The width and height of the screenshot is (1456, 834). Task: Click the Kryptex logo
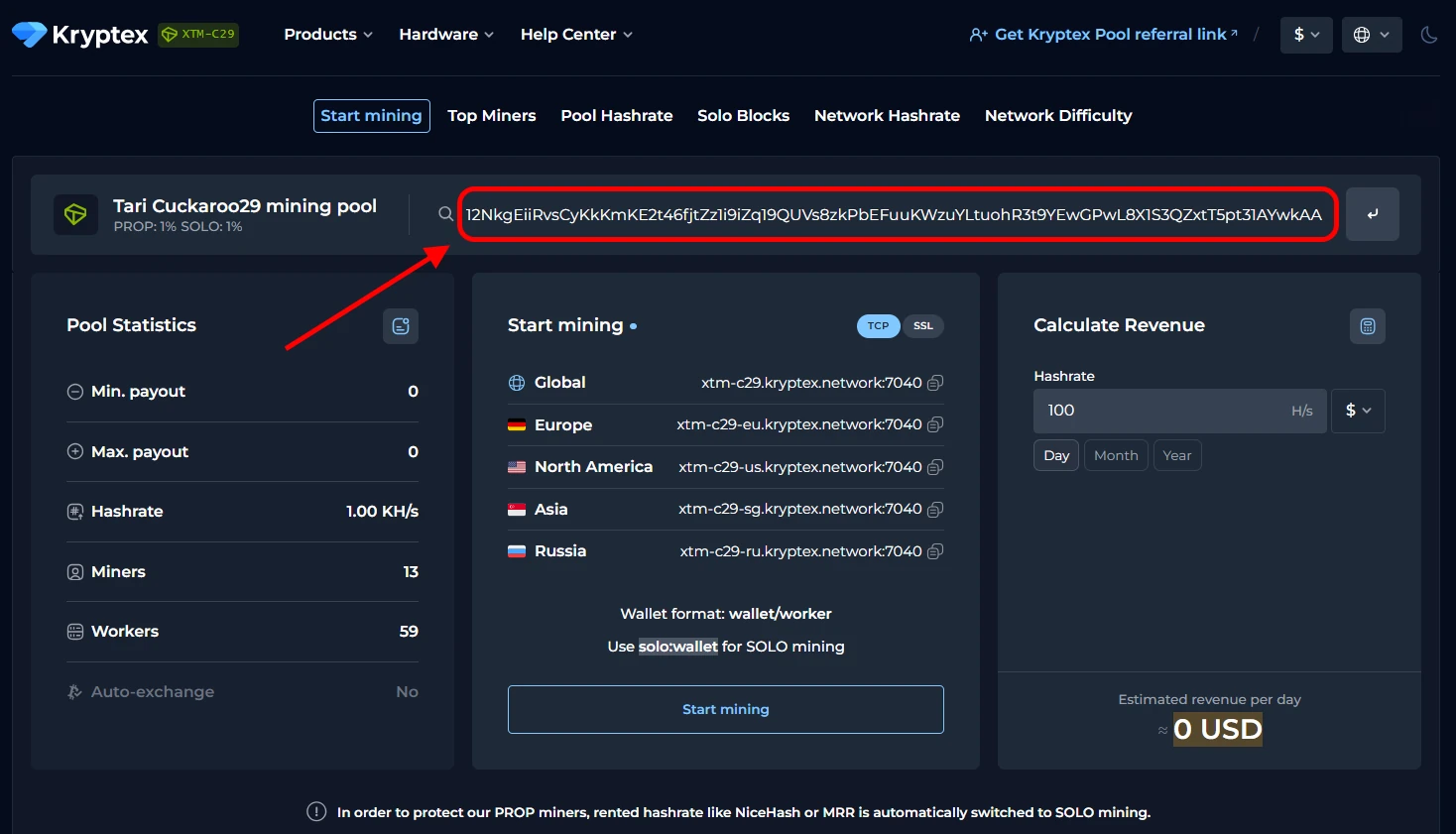click(80, 35)
